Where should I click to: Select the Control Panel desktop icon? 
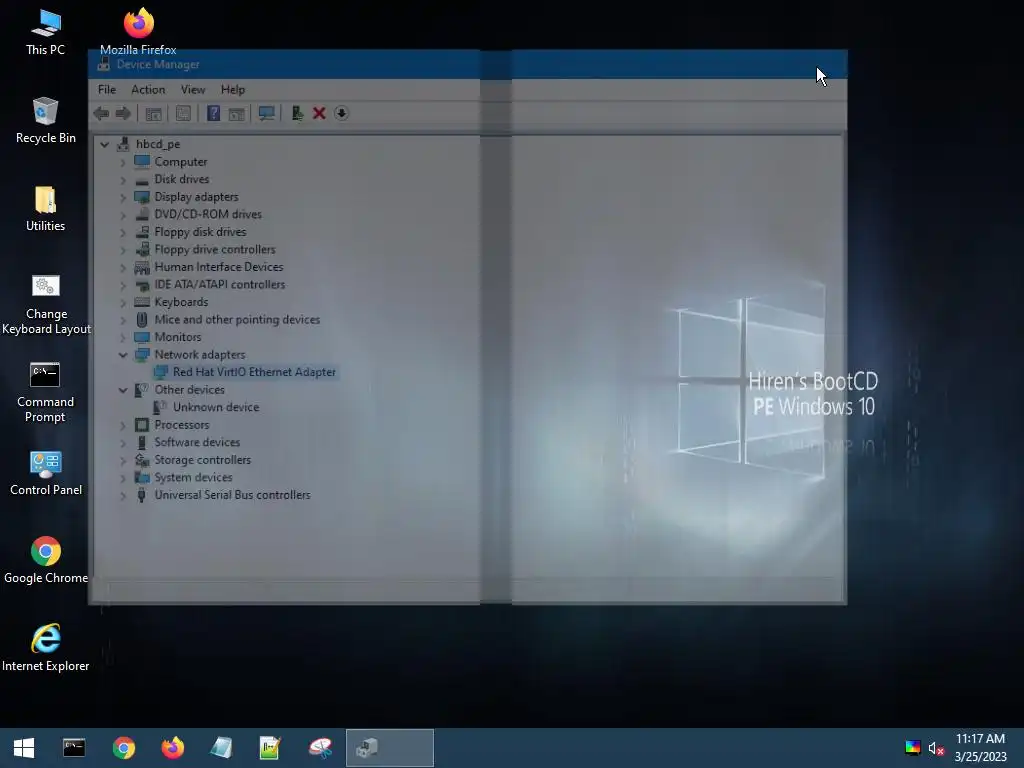coord(46,473)
